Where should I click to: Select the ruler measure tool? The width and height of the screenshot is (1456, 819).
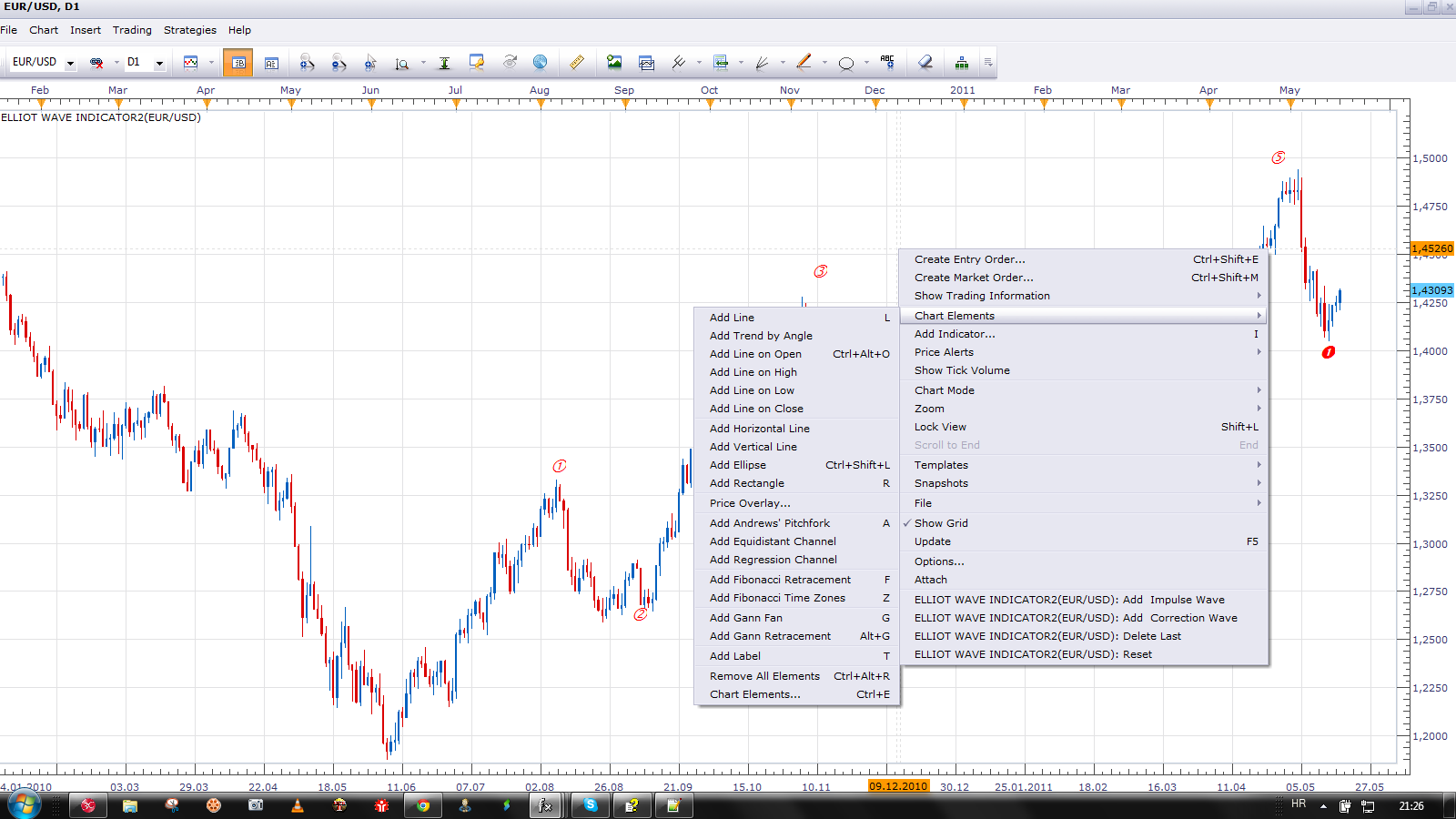pos(577,63)
